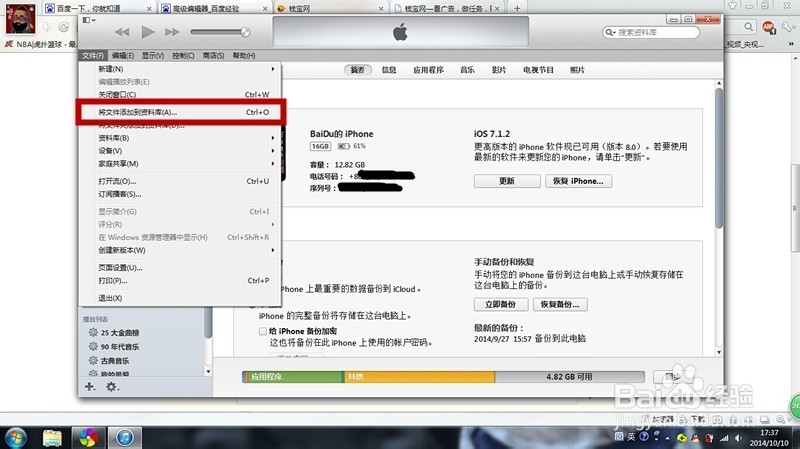Enable 给 iPhone 备份加密 checkbox
Image resolution: width=800 pixels, height=449 pixels.
(x=263, y=331)
